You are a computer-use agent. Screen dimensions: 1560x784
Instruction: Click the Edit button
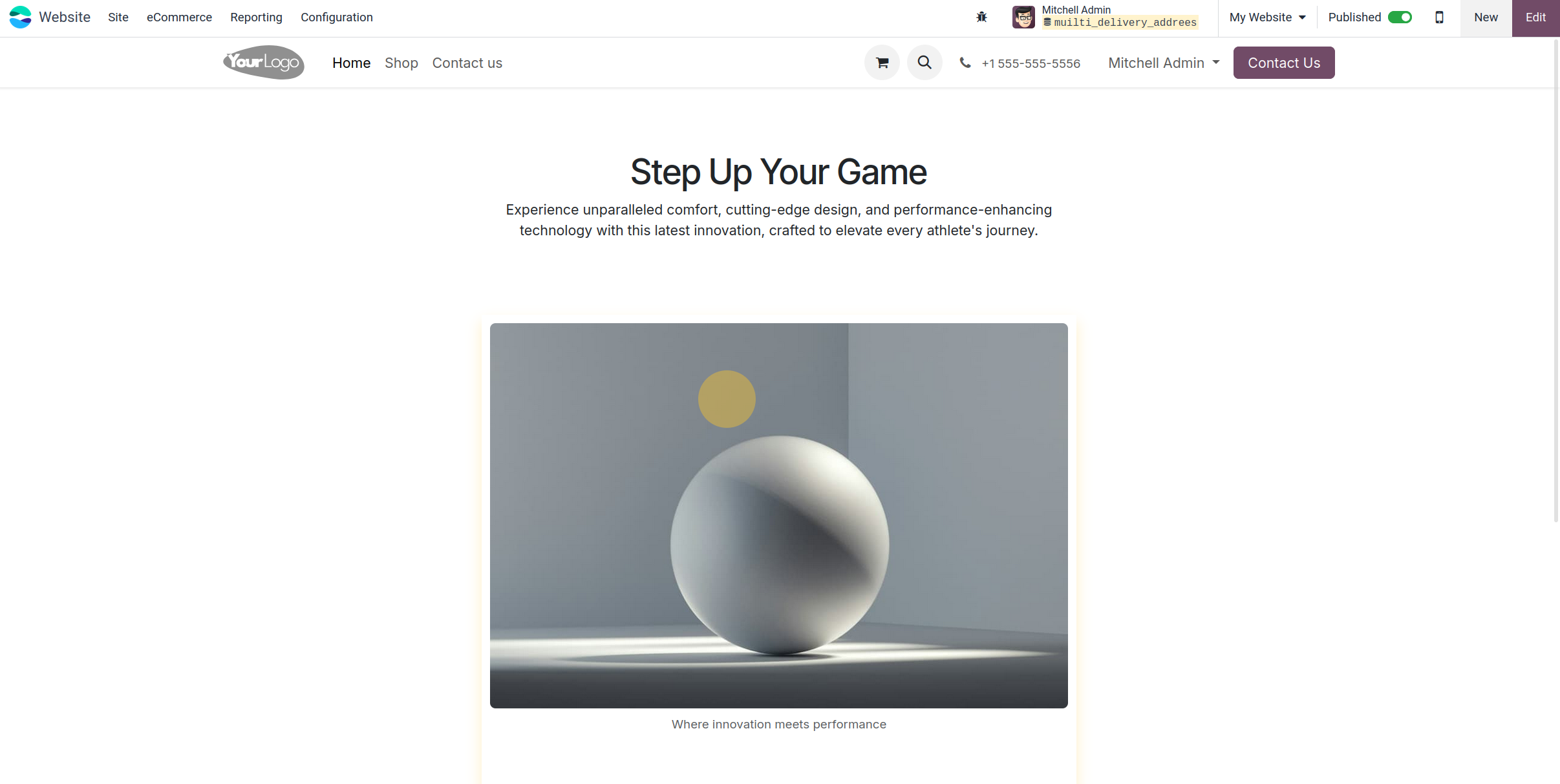coord(1535,17)
